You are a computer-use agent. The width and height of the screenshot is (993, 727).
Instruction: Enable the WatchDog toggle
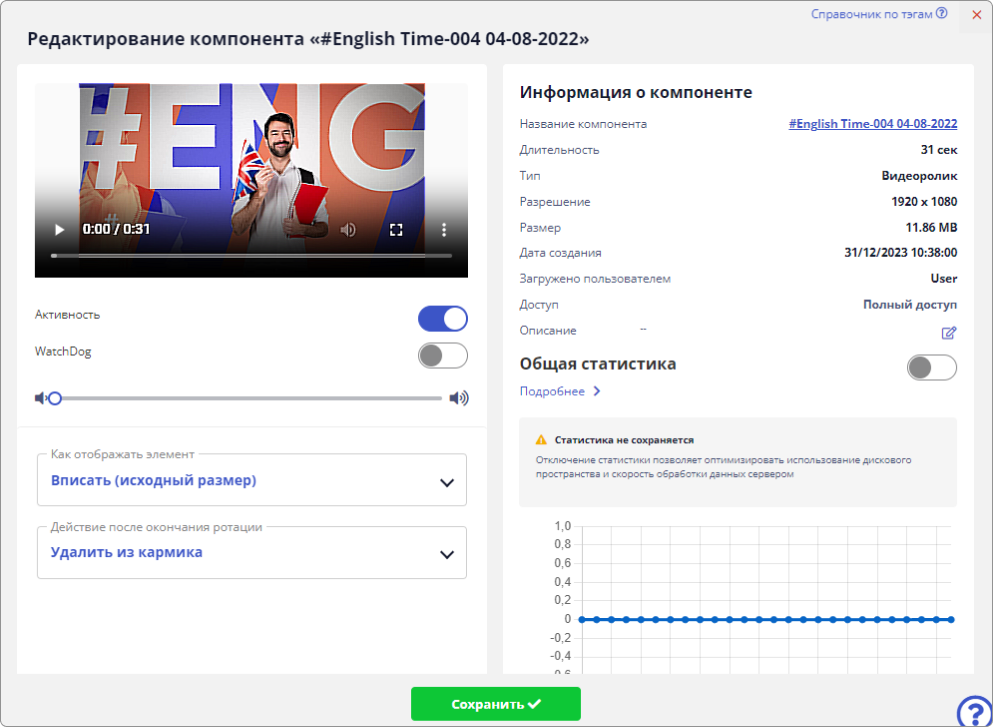442,355
